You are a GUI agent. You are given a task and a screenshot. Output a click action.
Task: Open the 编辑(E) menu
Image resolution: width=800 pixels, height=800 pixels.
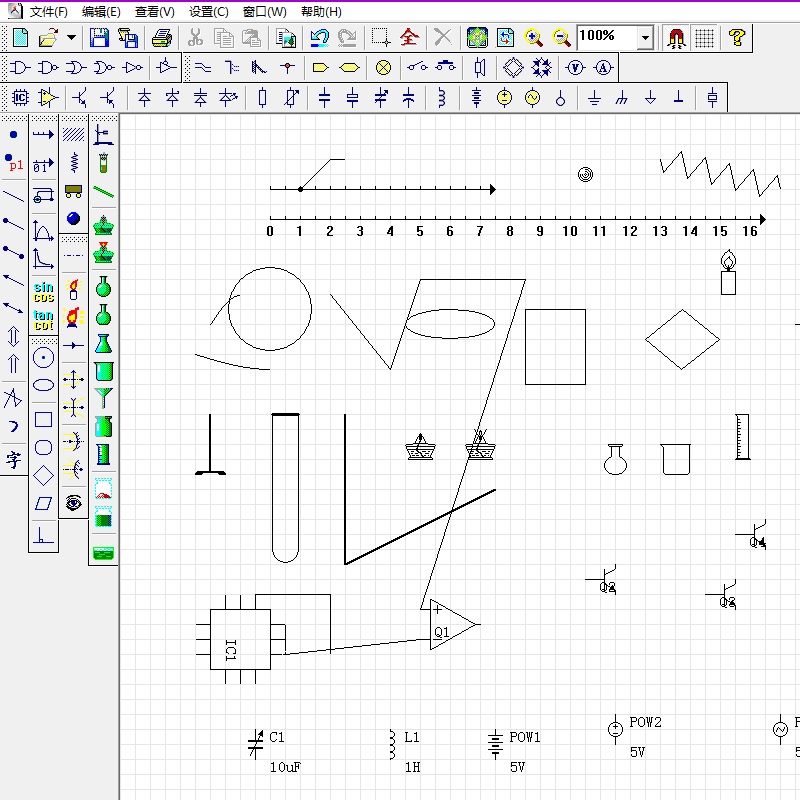tap(101, 11)
